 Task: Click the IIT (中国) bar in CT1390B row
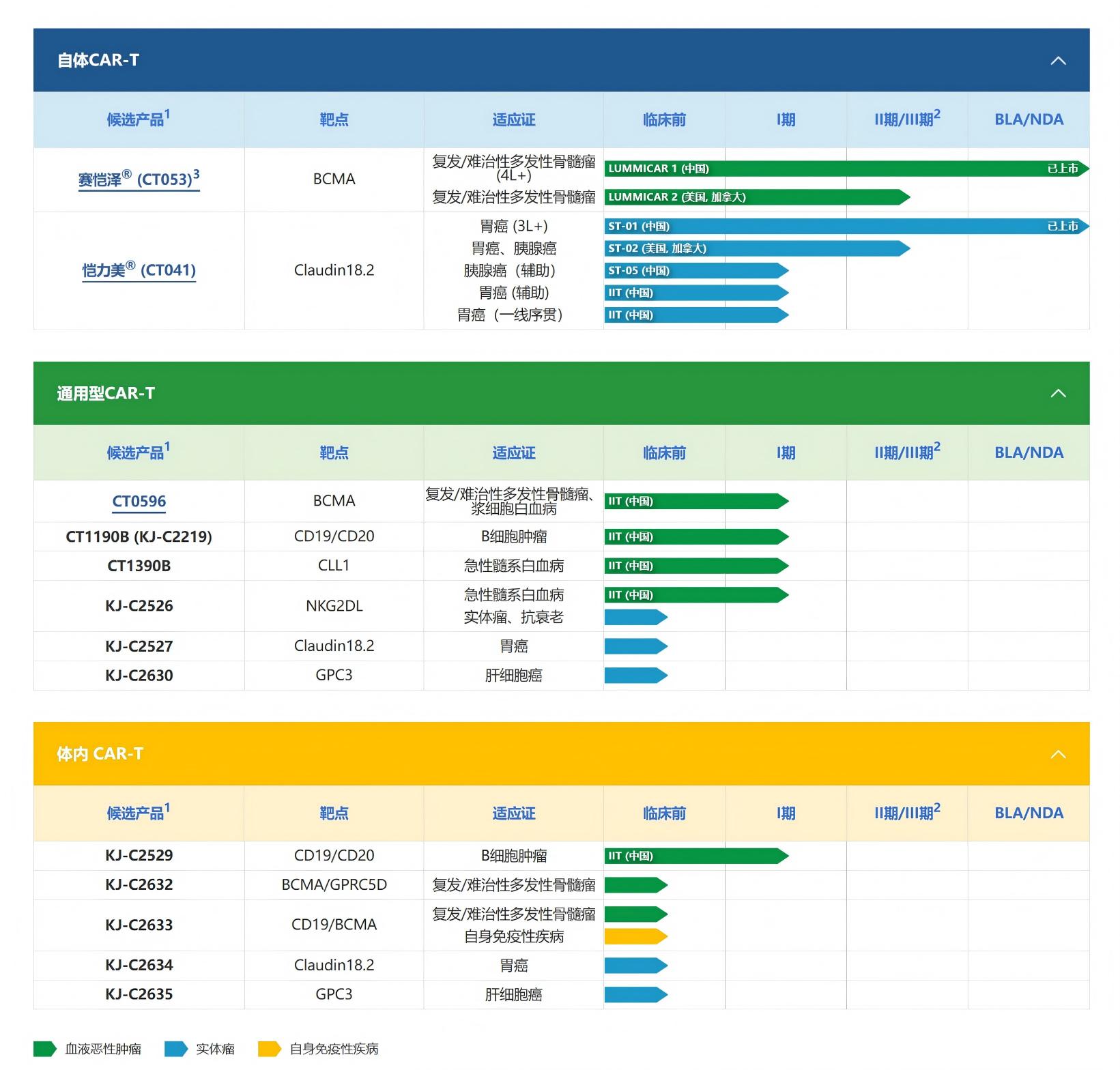pyautogui.click(x=697, y=566)
